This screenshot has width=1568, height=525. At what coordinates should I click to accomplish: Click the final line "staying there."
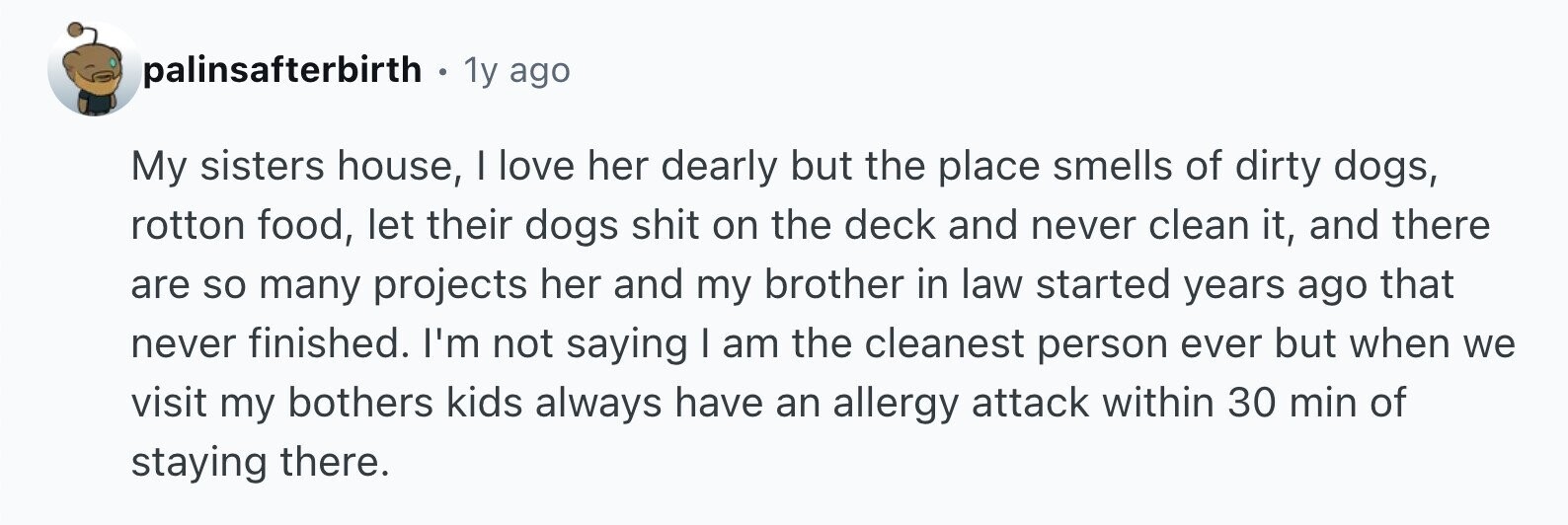[x=261, y=463]
